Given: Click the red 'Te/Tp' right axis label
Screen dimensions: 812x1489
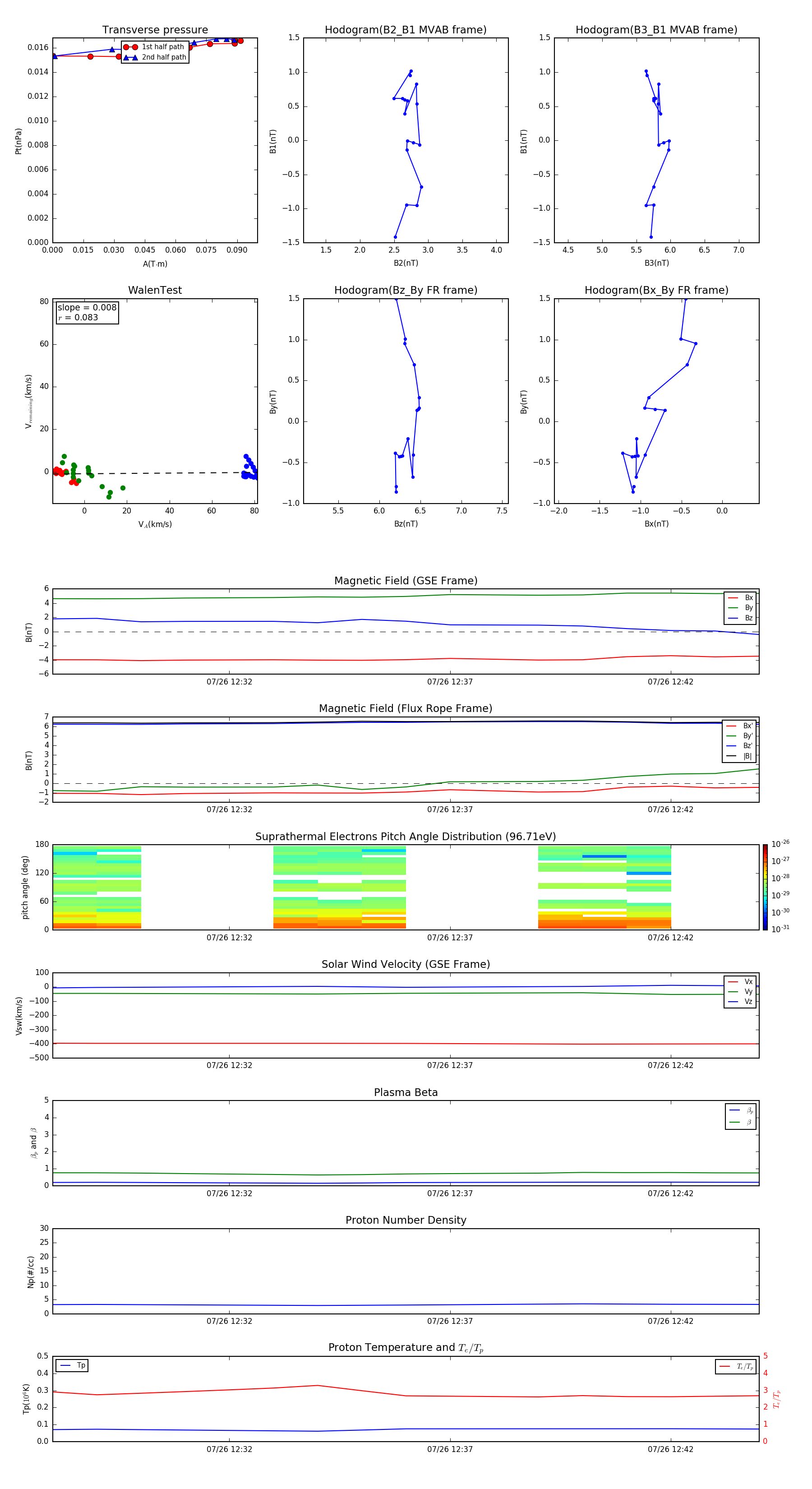Looking at the screenshot, I should pos(777,1399).
